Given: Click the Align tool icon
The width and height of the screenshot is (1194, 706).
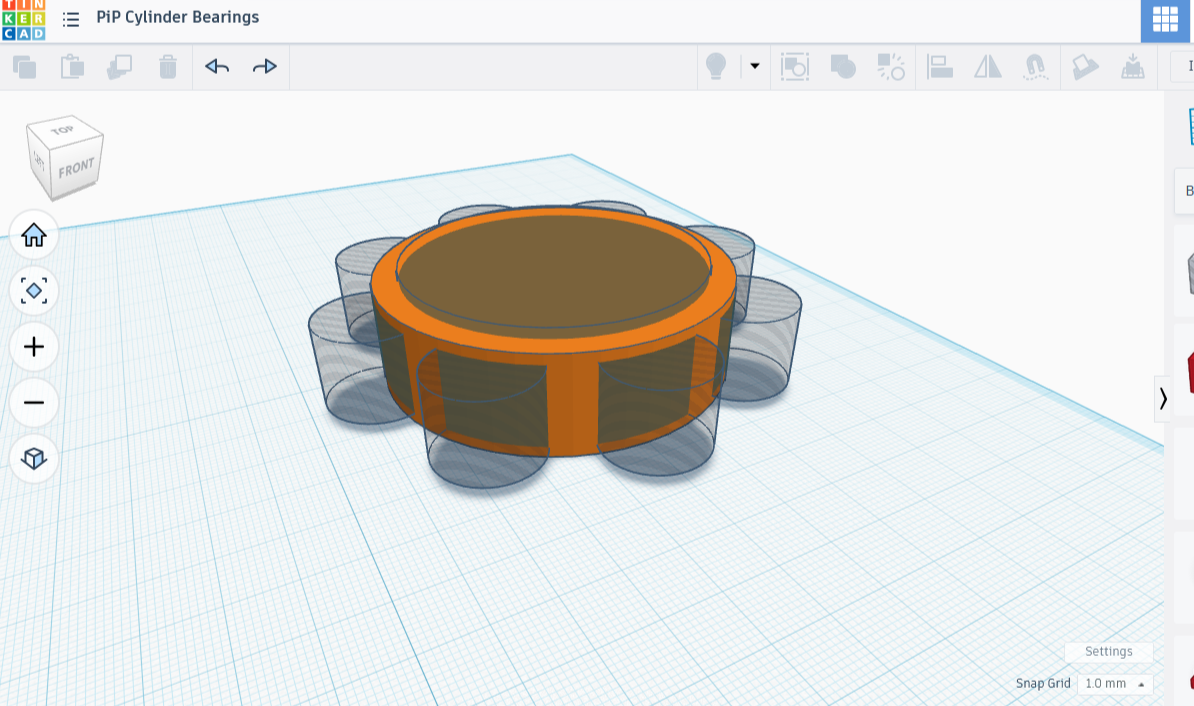Looking at the screenshot, I should click(x=940, y=67).
